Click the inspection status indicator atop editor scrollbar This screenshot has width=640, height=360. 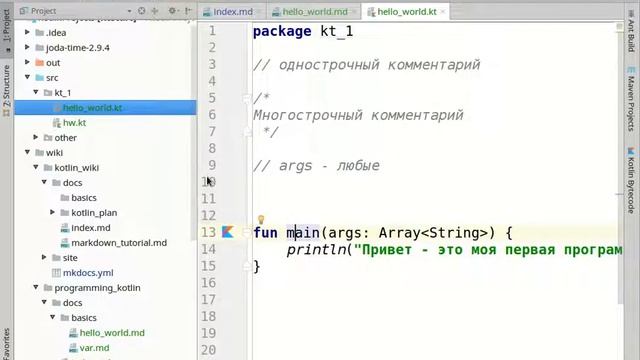620,27
